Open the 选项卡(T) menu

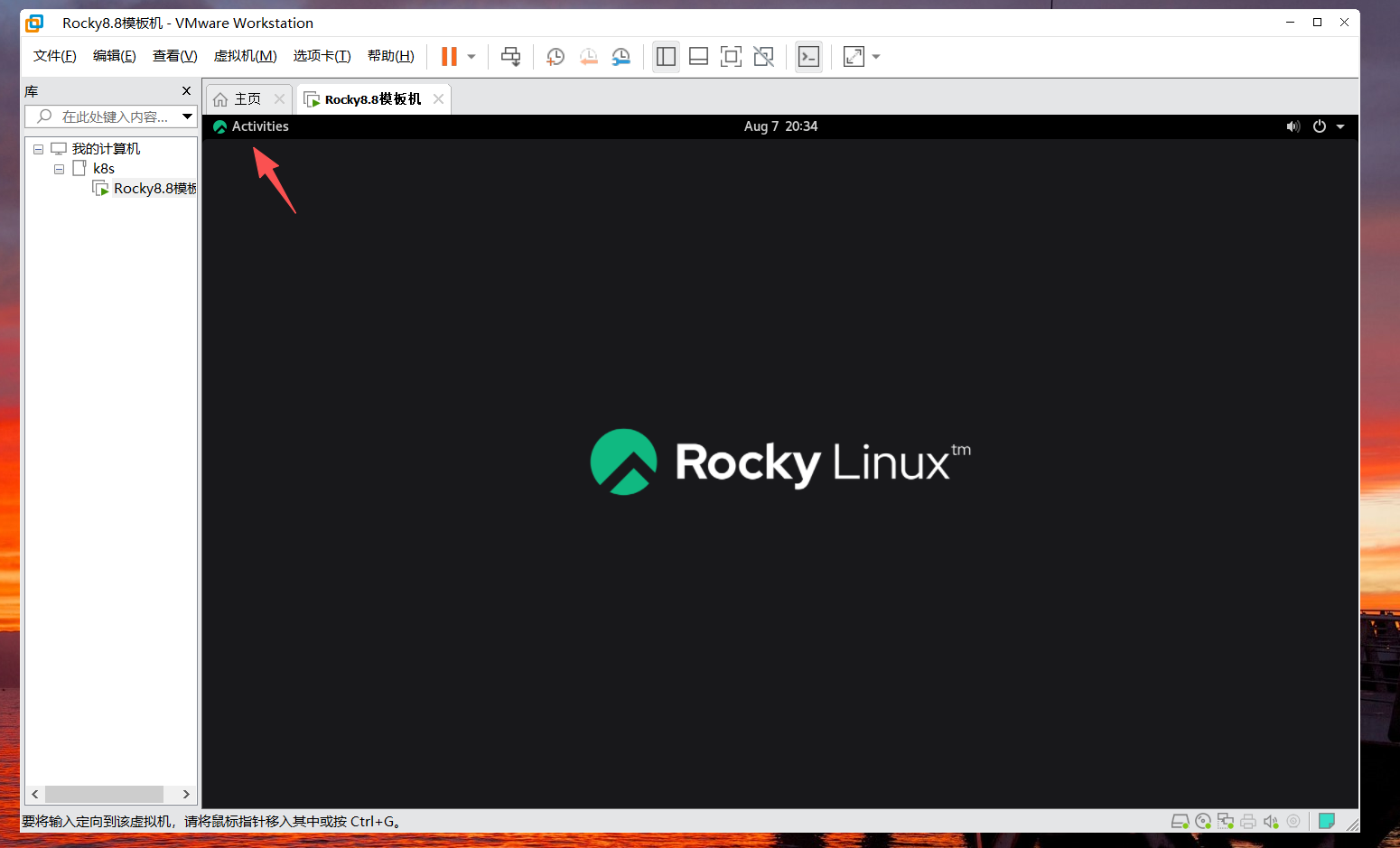click(322, 56)
